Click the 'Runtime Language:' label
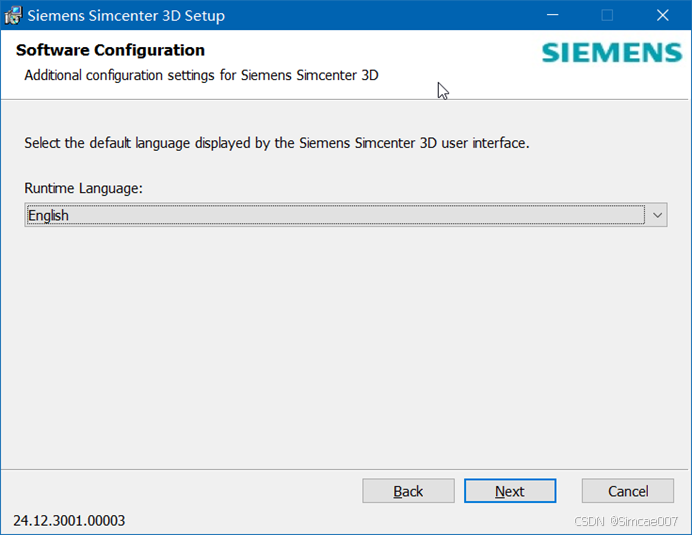Image resolution: width=692 pixels, height=535 pixels. click(83, 188)
